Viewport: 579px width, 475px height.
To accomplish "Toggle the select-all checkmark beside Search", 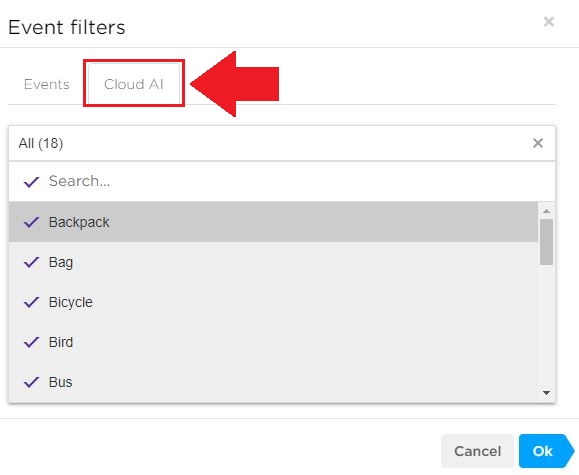I will tap(32, 181).
